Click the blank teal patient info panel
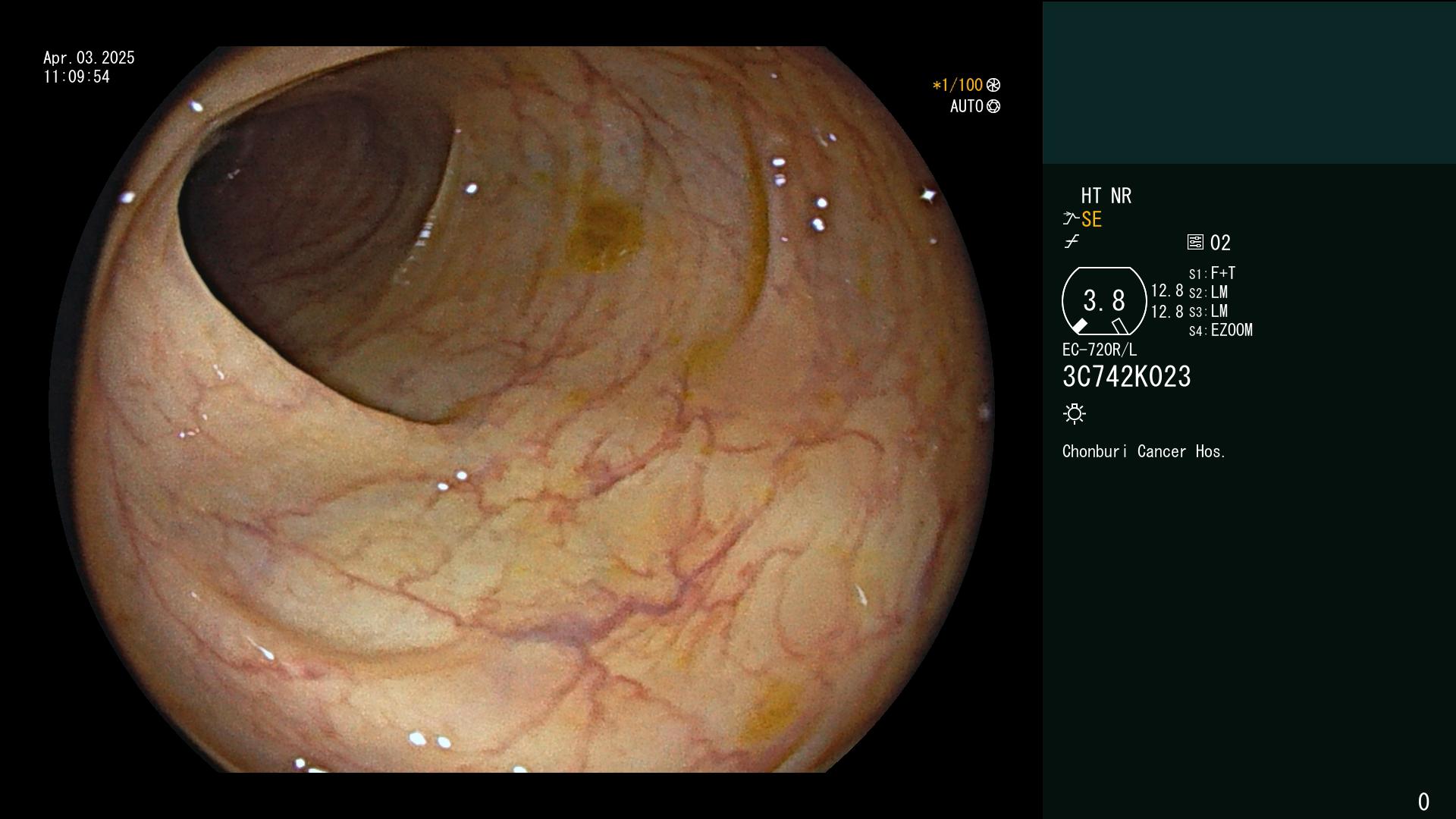Image resolution: width=1456 pixels, height=819 pixels. point(1249,83)
